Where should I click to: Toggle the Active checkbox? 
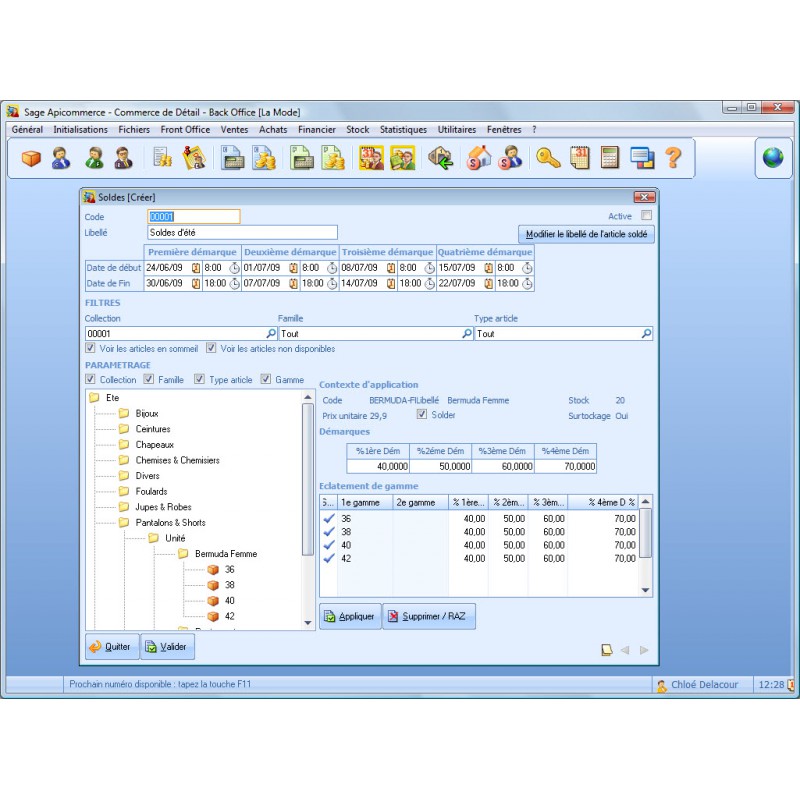point(646,215)
